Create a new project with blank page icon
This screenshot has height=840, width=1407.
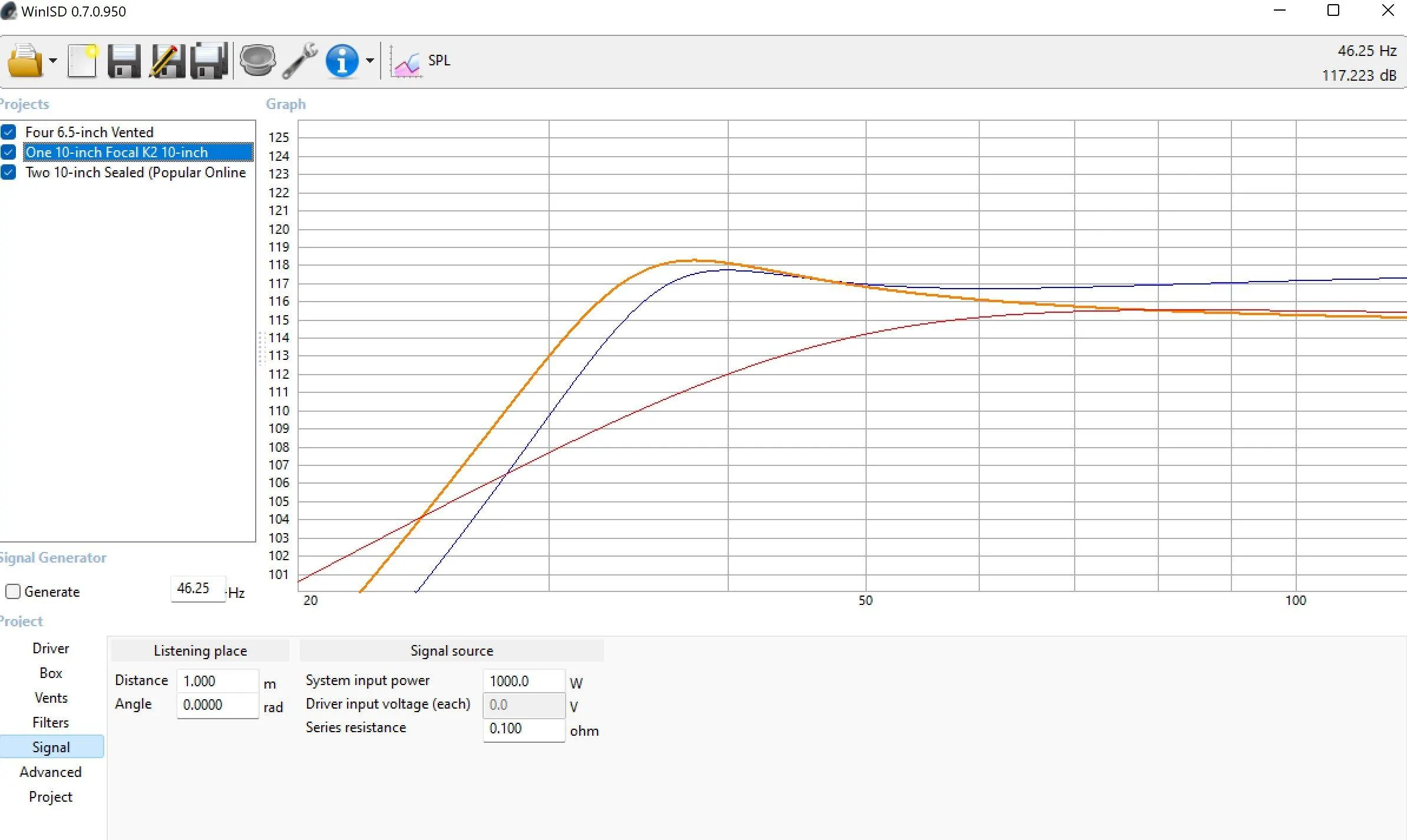(82, 61)
